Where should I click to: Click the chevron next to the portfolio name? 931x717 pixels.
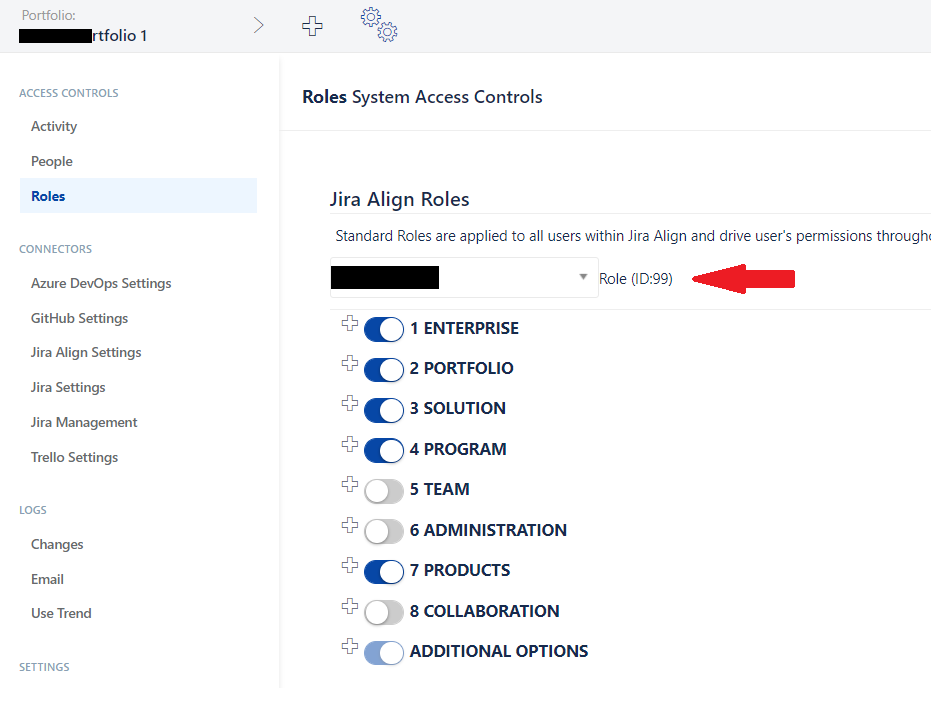pos(258,25)
